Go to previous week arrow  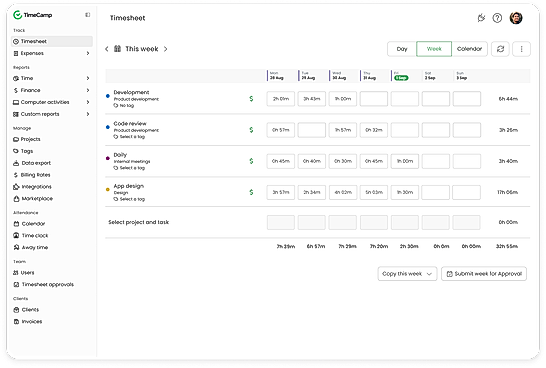(107, 49)
